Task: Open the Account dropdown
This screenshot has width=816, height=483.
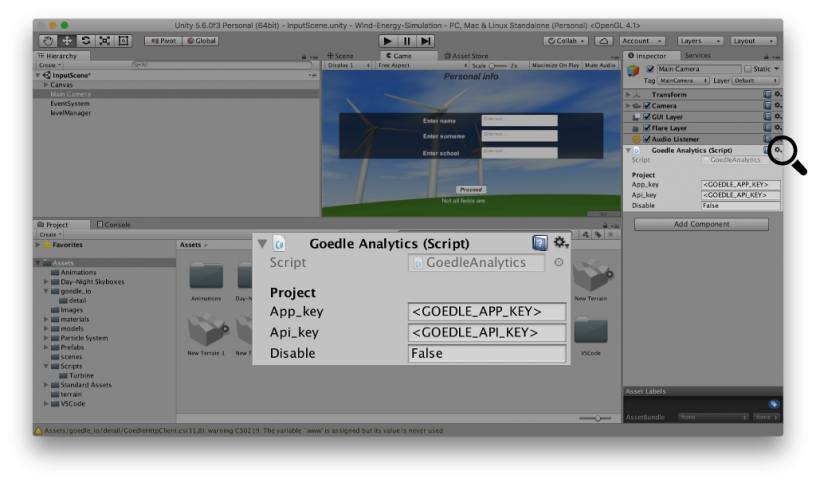Action: (x=642, y=41)
